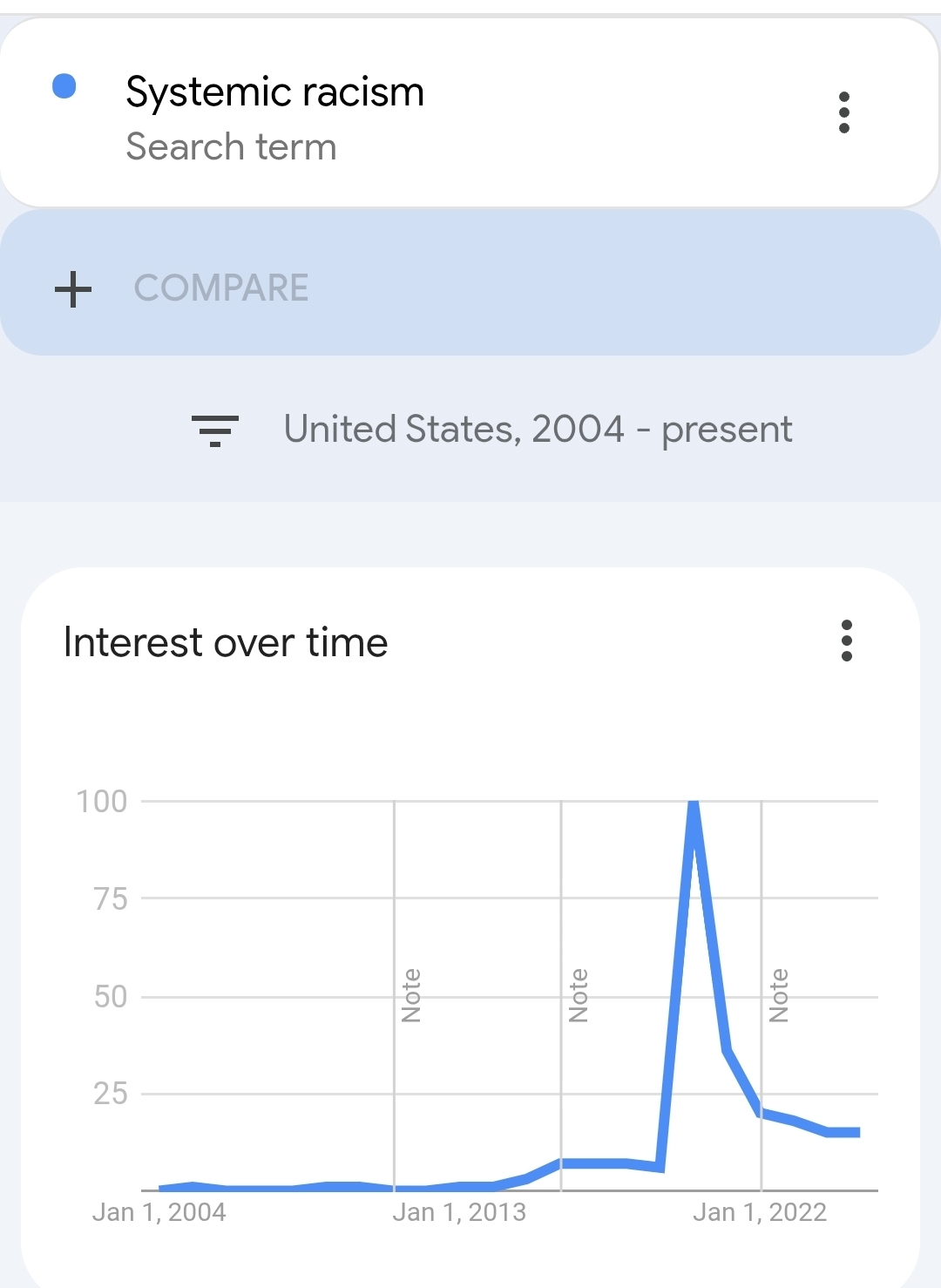The width and height of the screenshot is (941, 1288).
Task: Click the Systemic racism search term text
Action: coord(274,92)
